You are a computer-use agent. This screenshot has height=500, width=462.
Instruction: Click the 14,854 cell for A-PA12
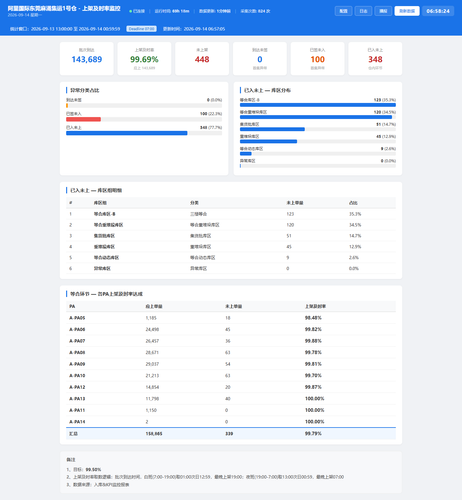[152, 387]
